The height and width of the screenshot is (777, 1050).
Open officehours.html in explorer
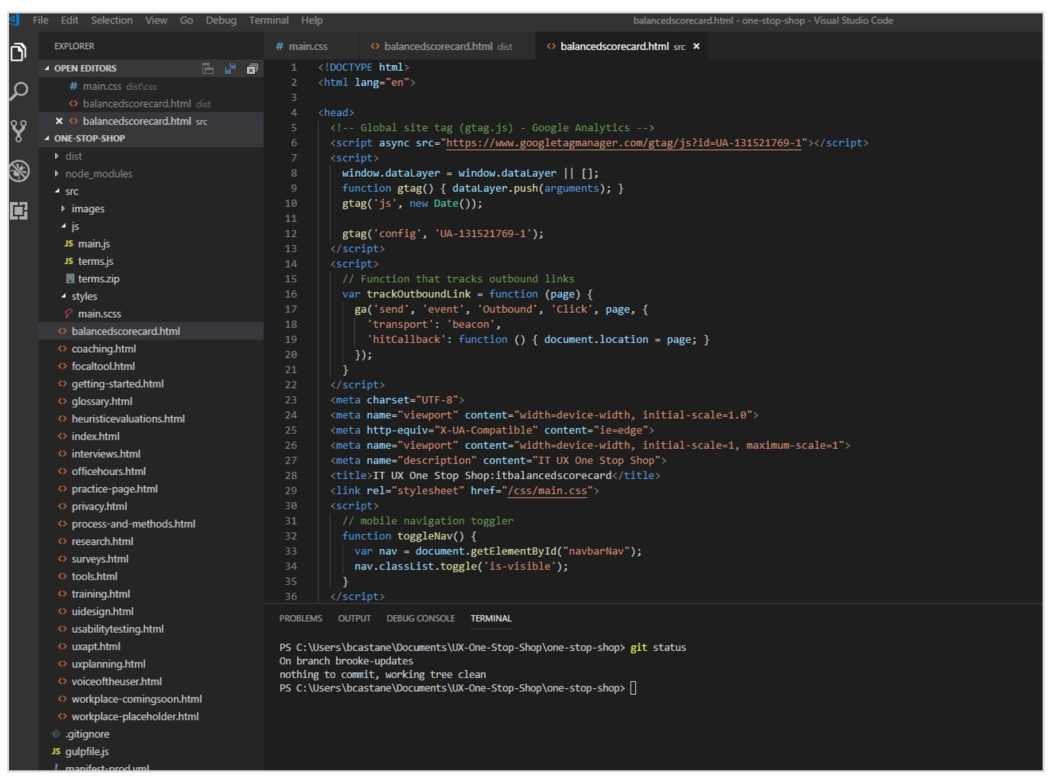click(151, 472)
